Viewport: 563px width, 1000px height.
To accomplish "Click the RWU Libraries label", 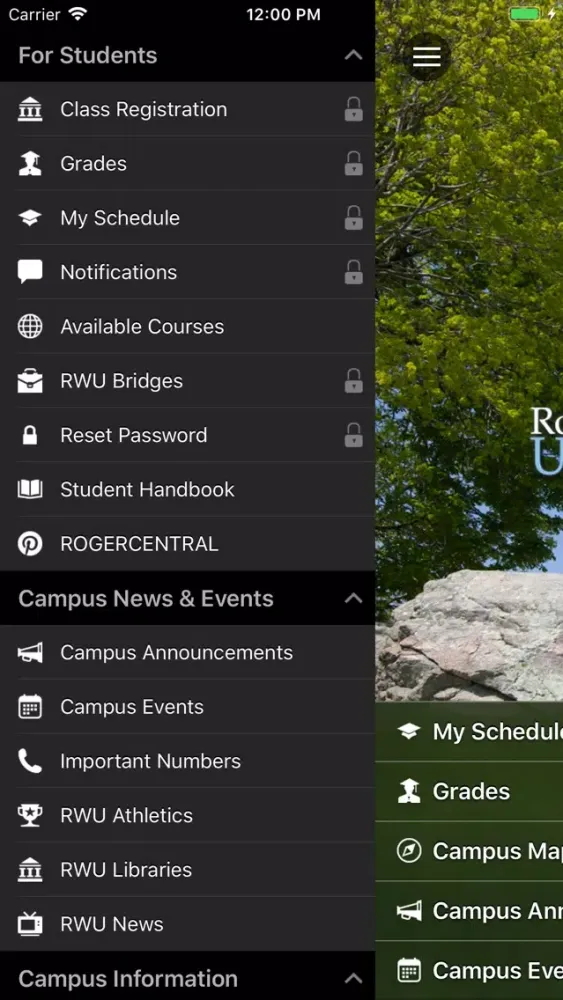I will [x=126, y=870].
